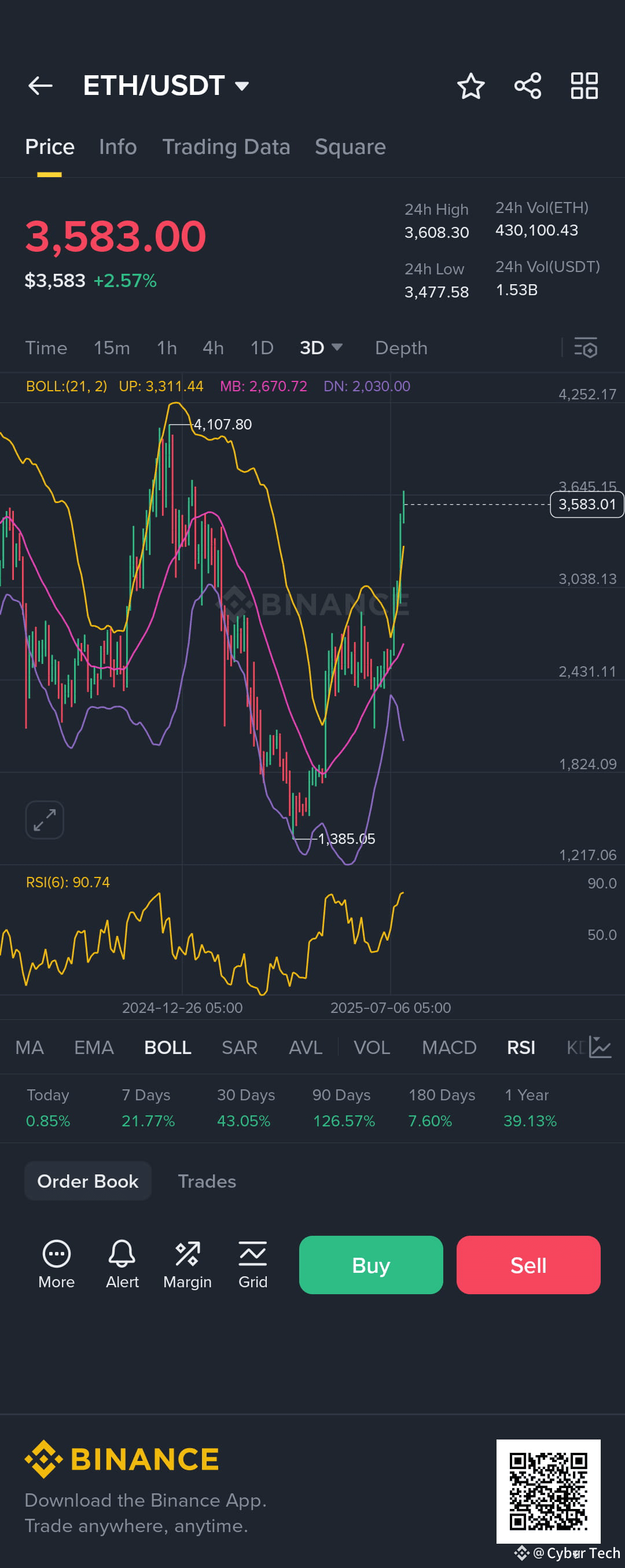This screenshot has width=625, height=1568.
Task: Tap the large 3,583.00 price
Action: 116,236
